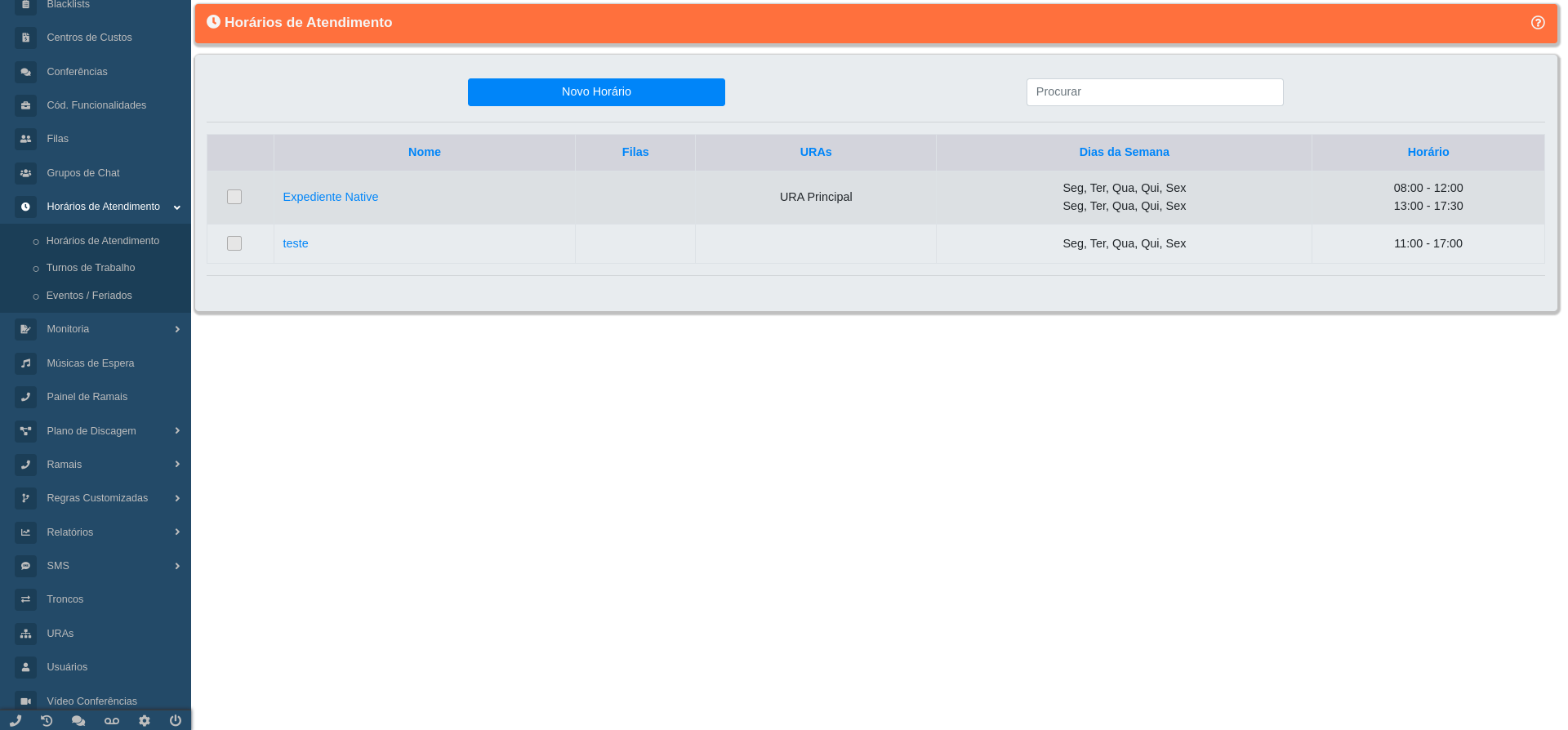Screen dimensions: 1568x730
Task: Expand the Relatórios submenu arrow
Action: (x=177, y=532)
